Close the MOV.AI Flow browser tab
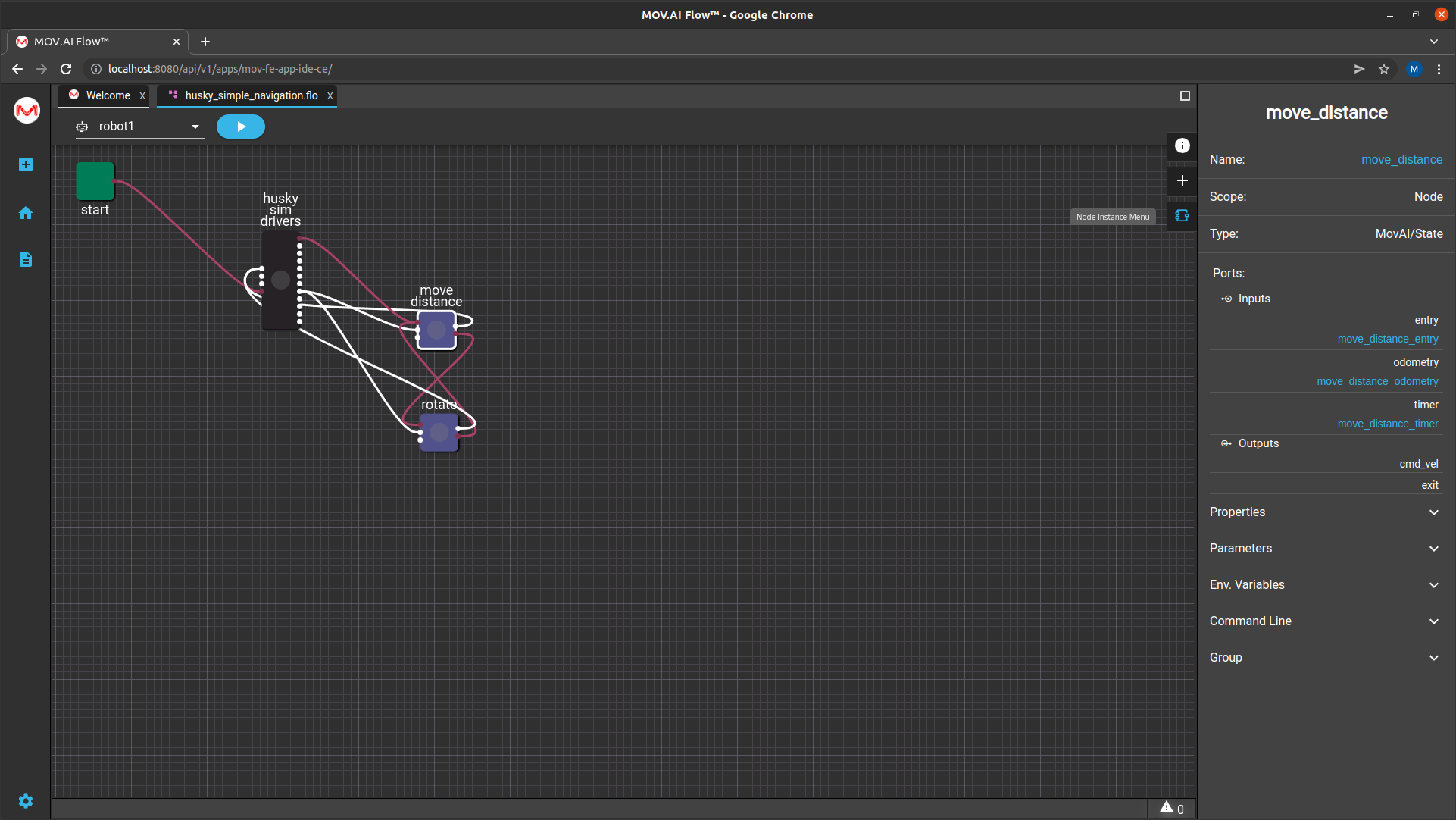 pyautogui.click(x=176, y=42)
